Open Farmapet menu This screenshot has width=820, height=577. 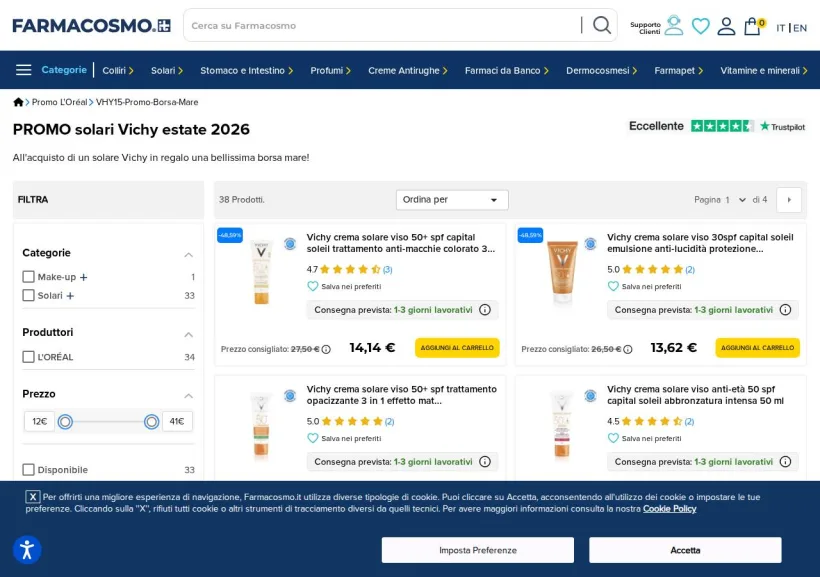click(678, 71)
